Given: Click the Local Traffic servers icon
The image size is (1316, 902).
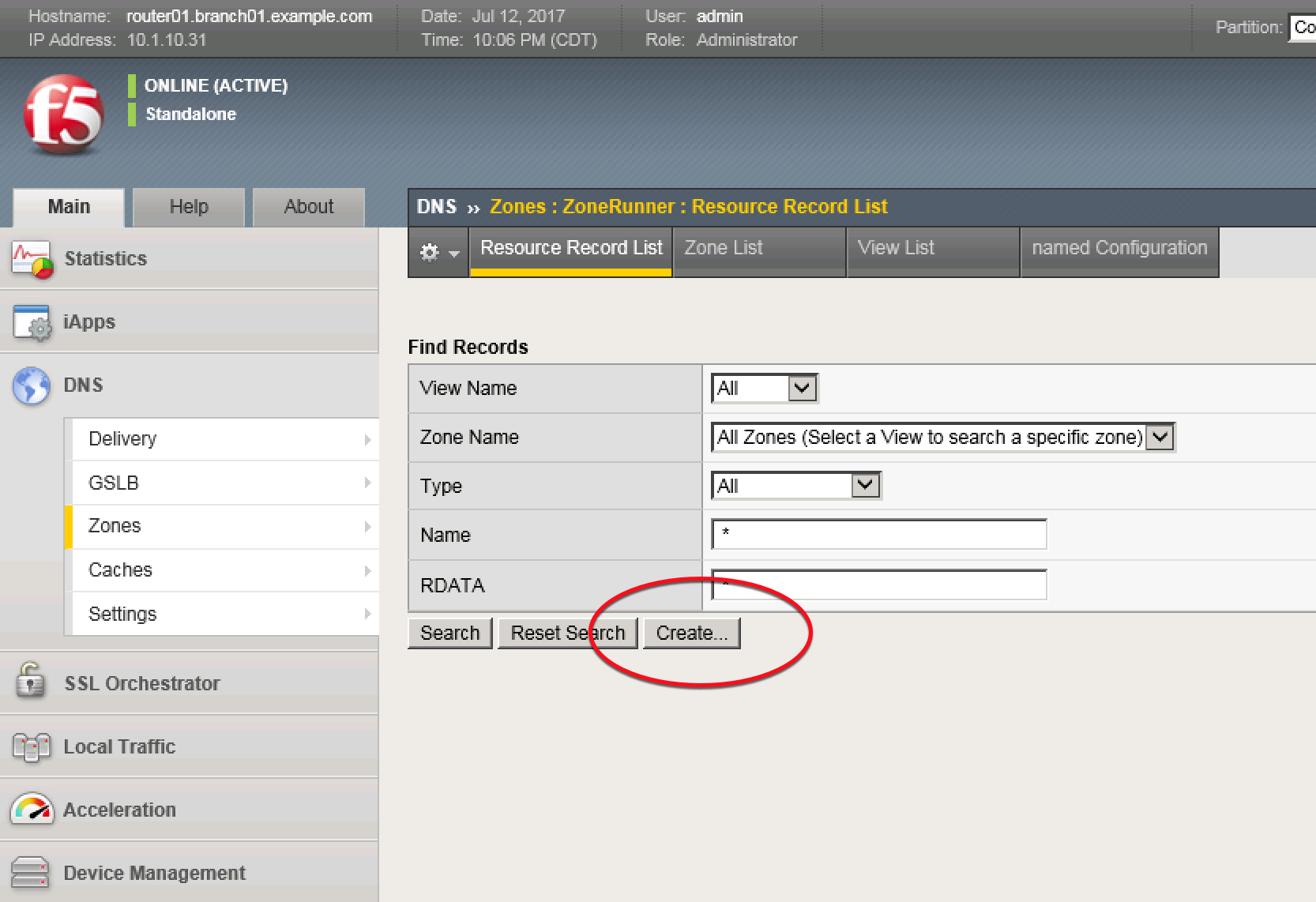Looking at the screenshot, I should (32, 747).
